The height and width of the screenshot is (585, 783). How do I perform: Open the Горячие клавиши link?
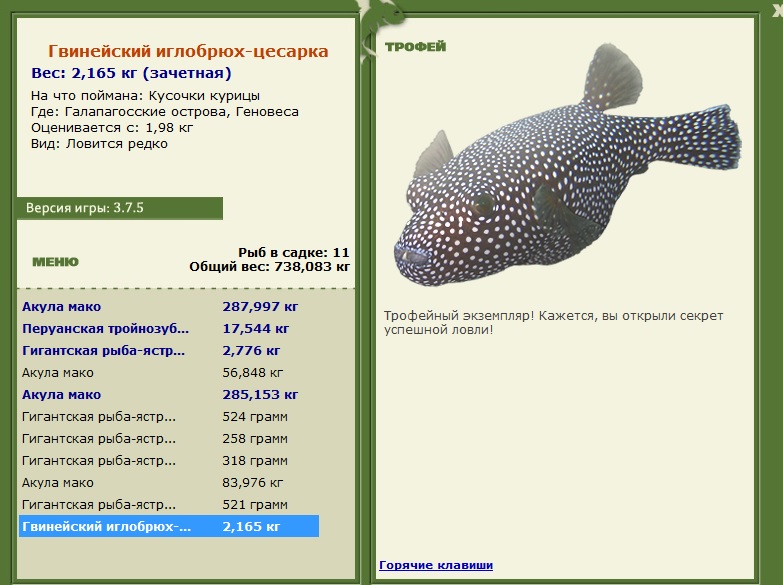pos(436,565)
